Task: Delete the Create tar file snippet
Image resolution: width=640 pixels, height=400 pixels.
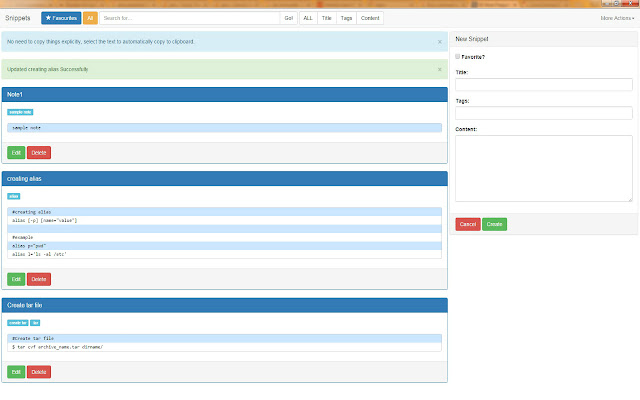Action: click(x=39, y=372)
